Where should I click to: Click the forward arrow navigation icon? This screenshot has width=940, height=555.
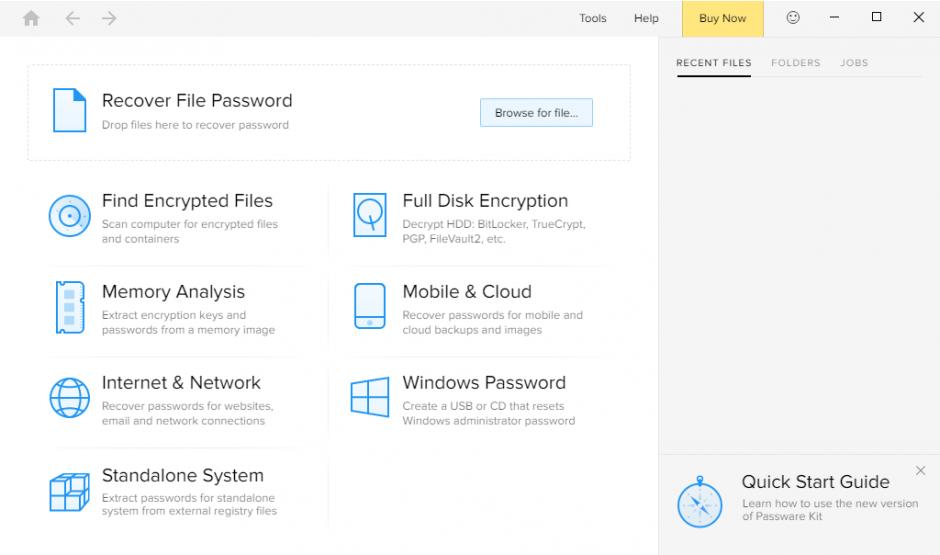[x=109, y=18]
